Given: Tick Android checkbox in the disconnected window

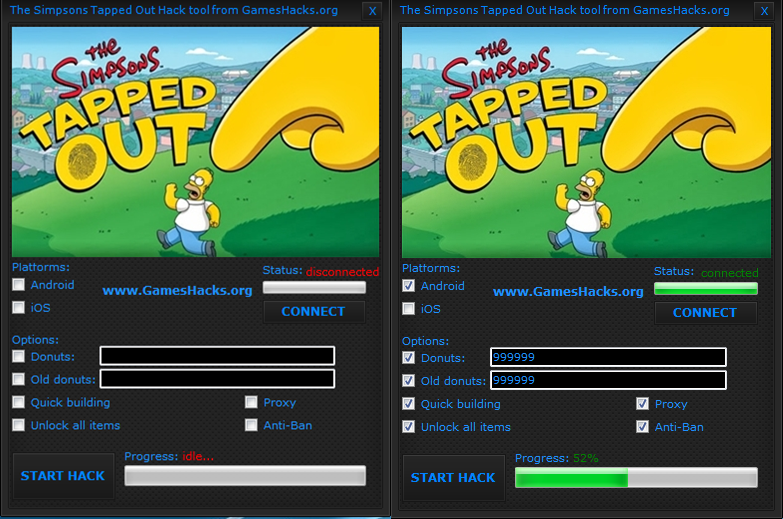Looking at the screenshot, I should click(x=18, y=285).
